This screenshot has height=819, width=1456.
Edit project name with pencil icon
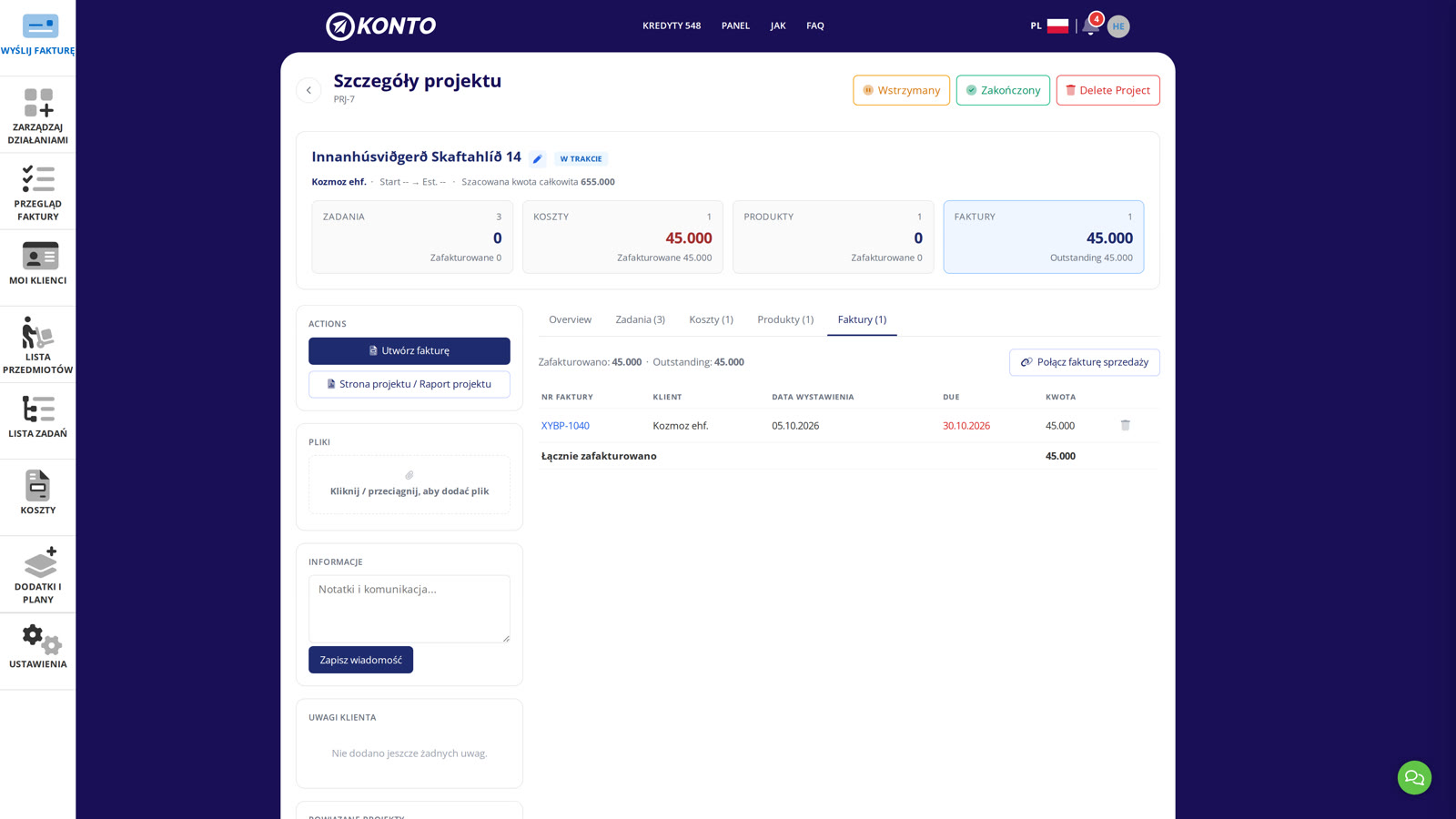click(x=538, y=158)
